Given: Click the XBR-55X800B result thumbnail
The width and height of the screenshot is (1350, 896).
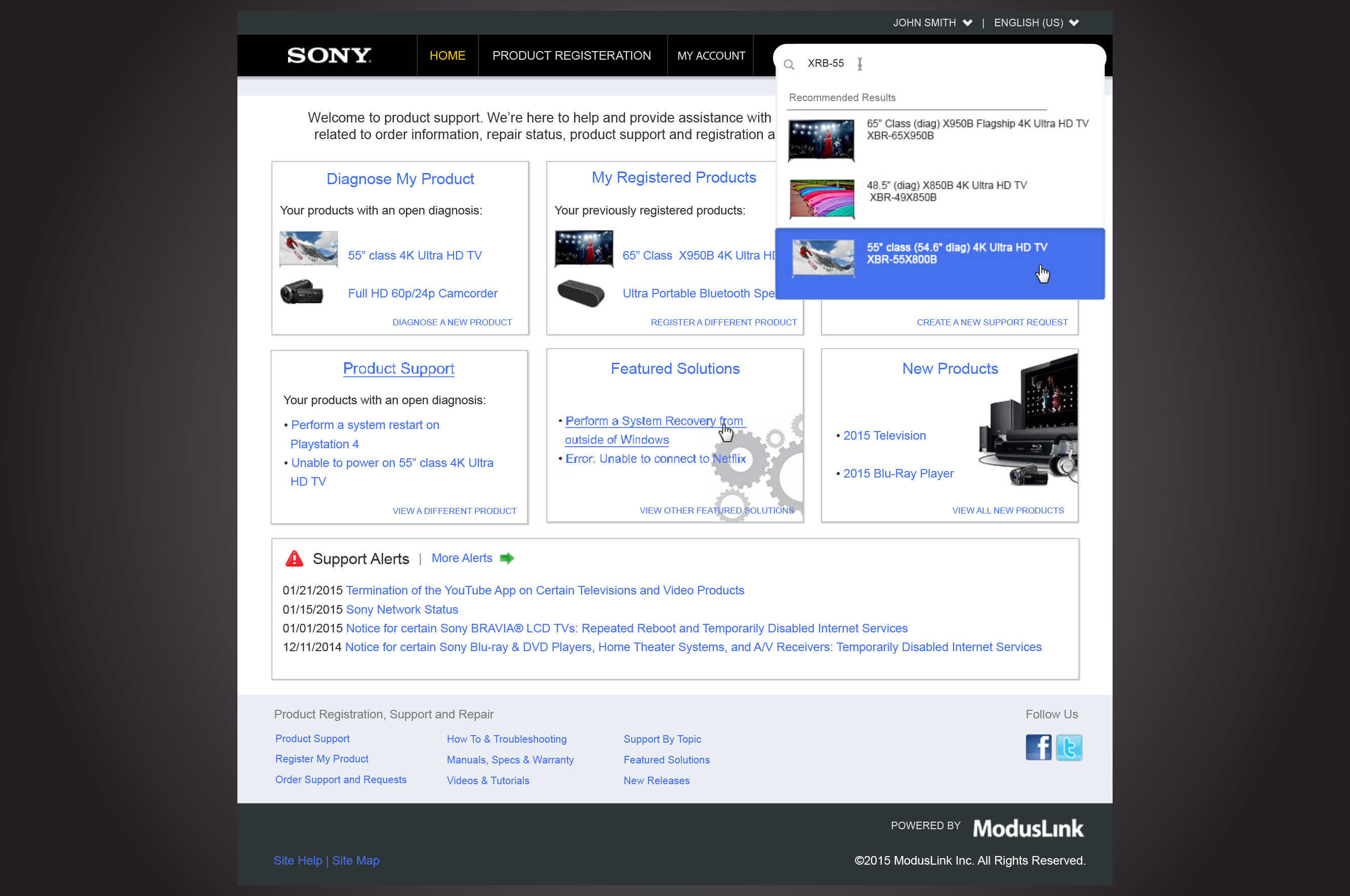Looking at the screenshot, I should click(x=824, y=259).
